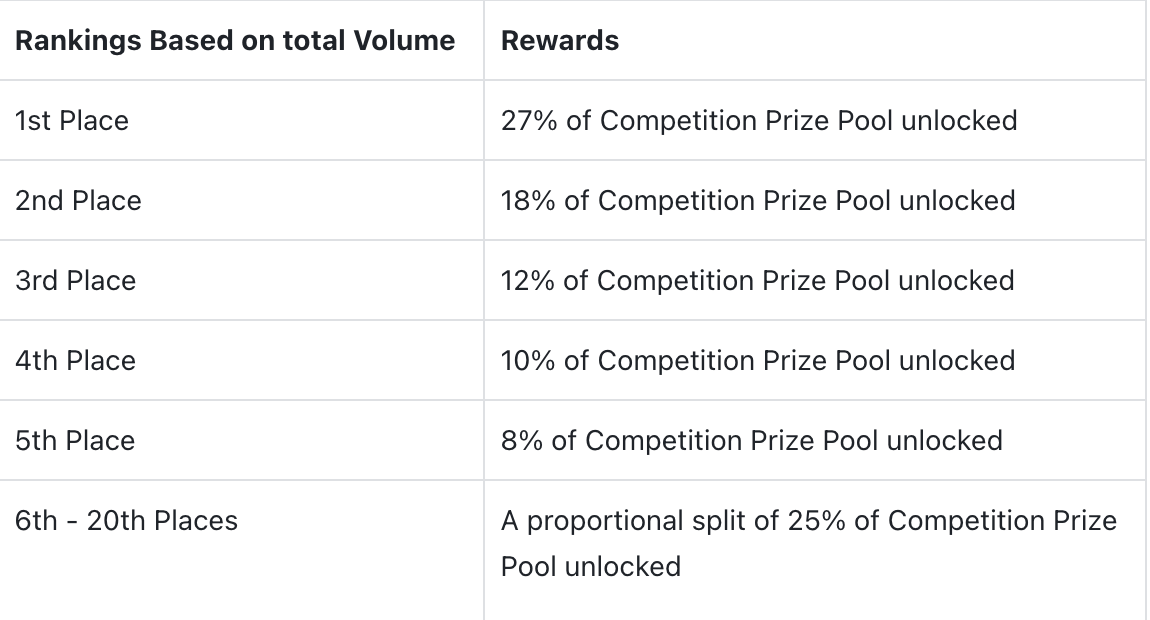Click the 'Pool unlocked' text in last row
This screenshot has width=1150, height=620.
tap(591, 566)
